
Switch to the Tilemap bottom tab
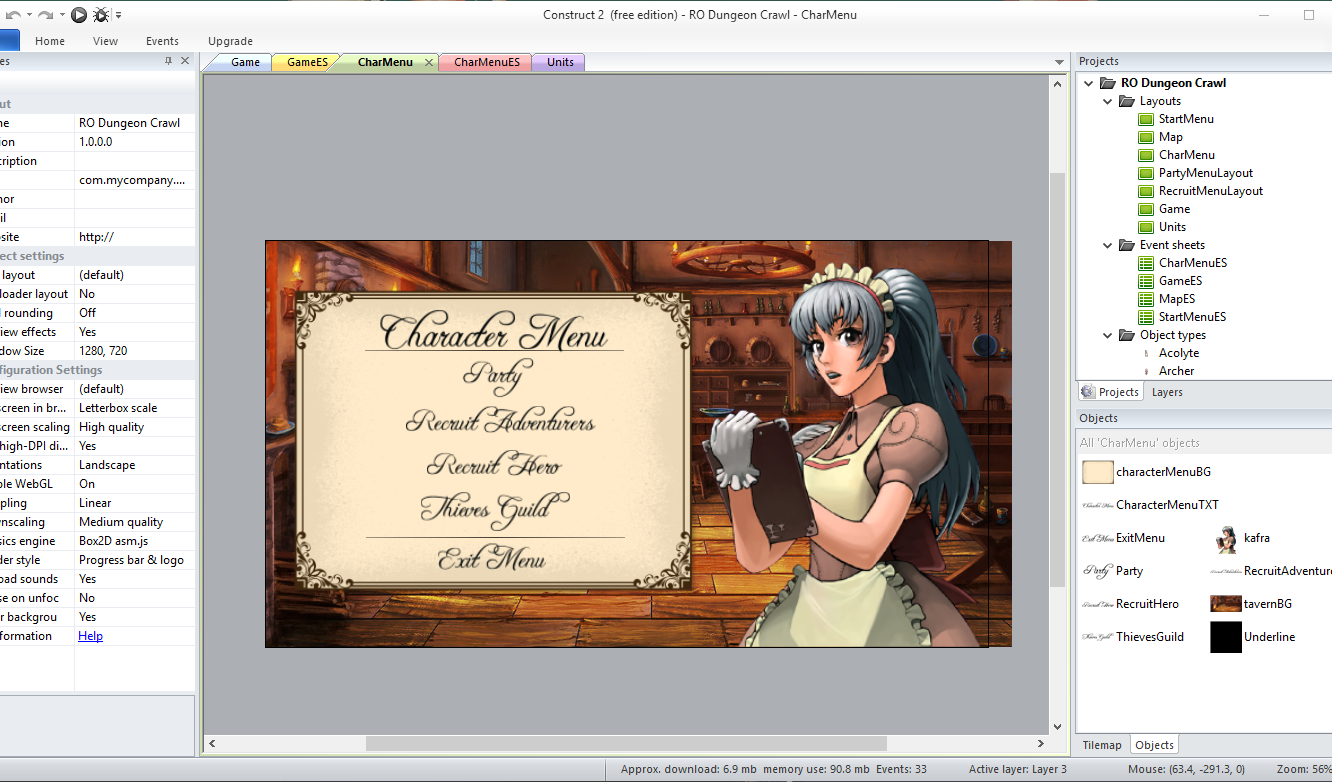pos(1102,745)
